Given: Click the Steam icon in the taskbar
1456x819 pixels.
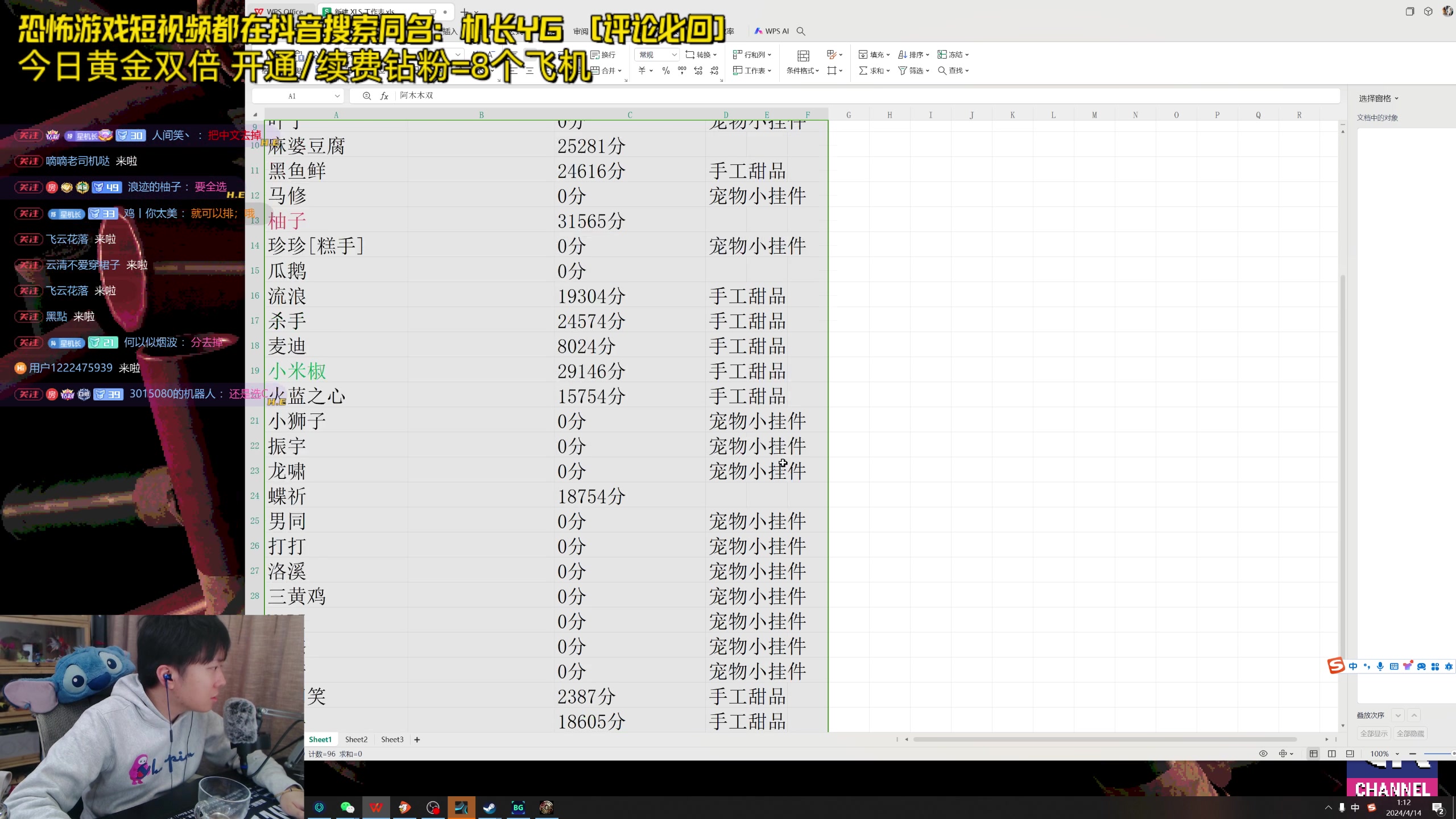Looking at the screenshot, I should pyautogui.click(x=490, y=807).
